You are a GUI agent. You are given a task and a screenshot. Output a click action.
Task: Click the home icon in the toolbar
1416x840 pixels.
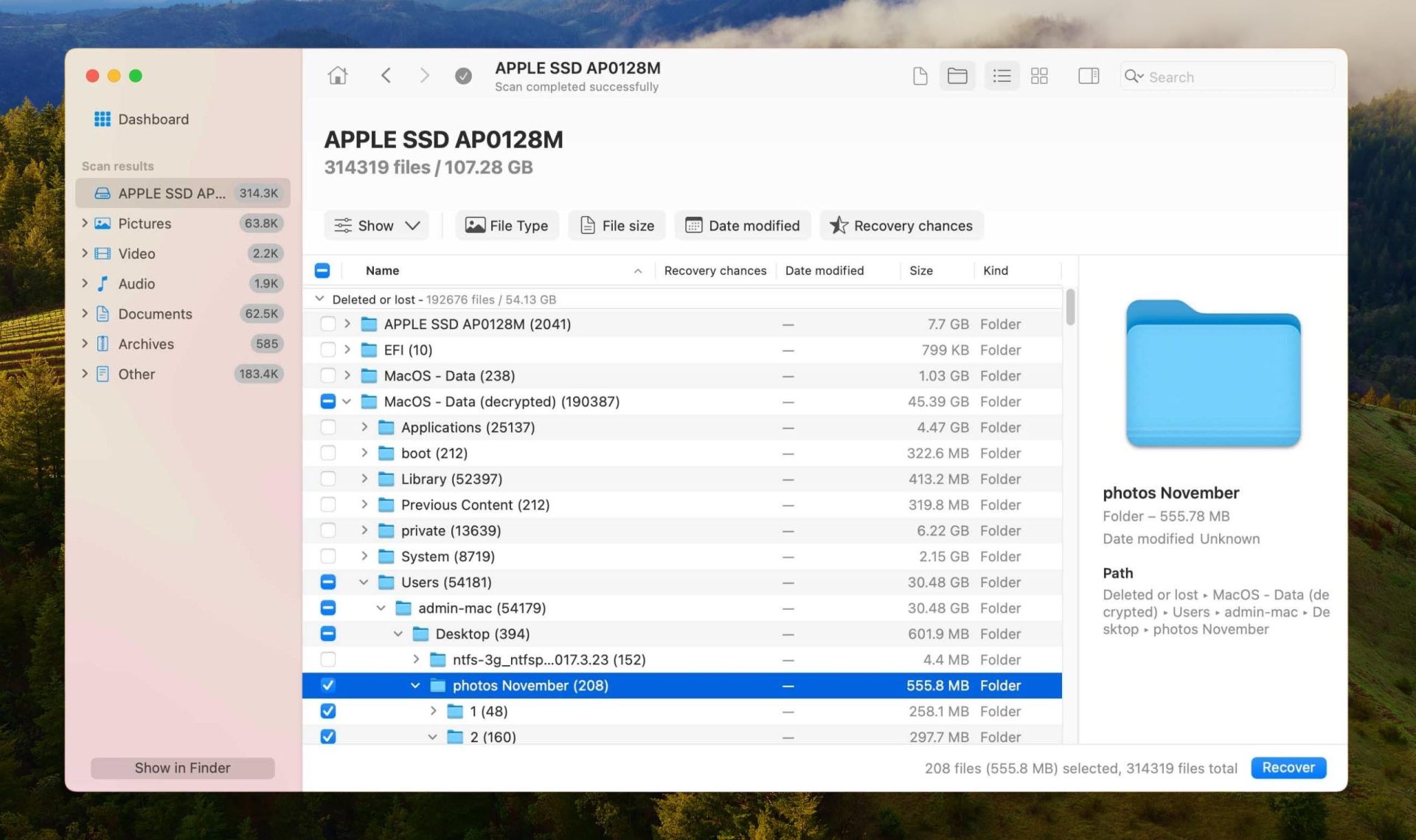tap(338, 75)
